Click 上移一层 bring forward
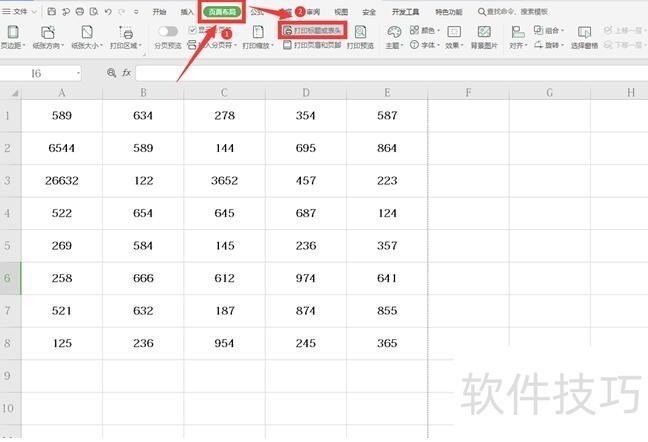 (x=625, y=31)
